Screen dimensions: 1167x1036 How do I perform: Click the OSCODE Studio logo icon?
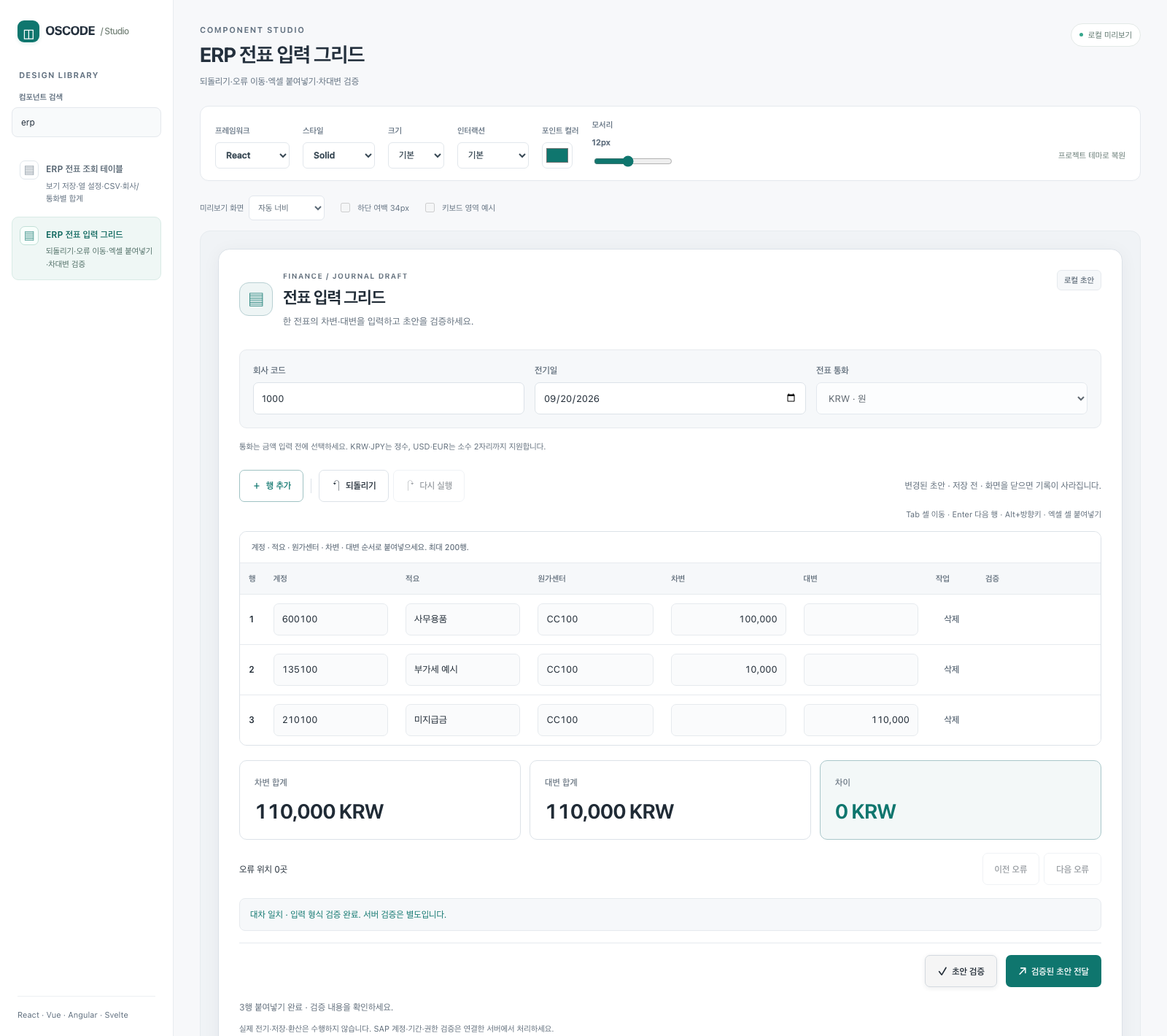28,31
